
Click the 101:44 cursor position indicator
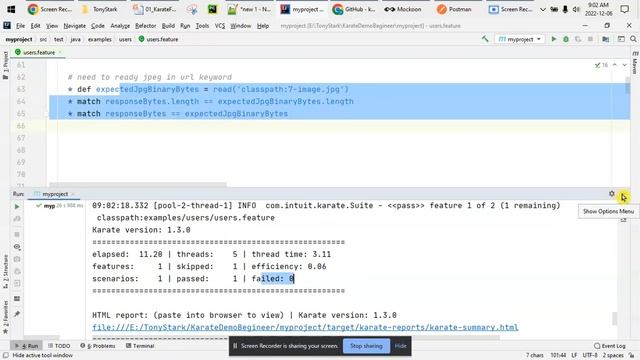(558, 356)
